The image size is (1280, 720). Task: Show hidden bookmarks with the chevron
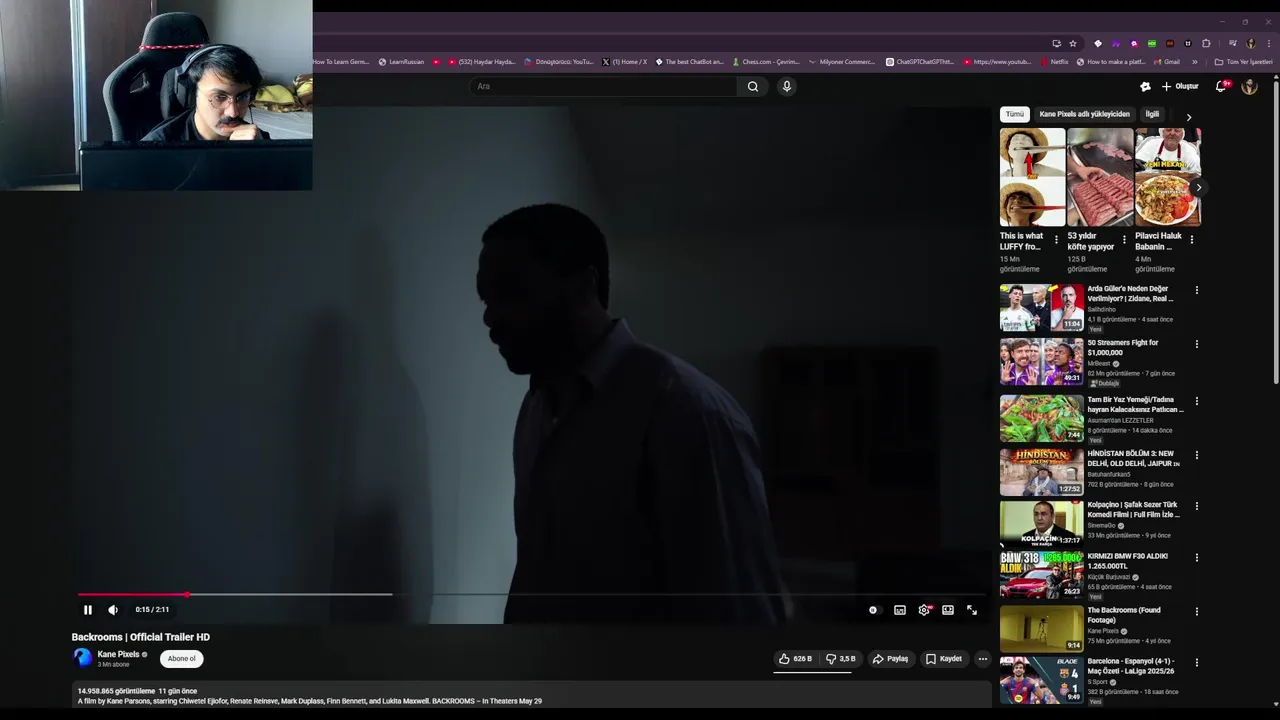click(1194, 62)
